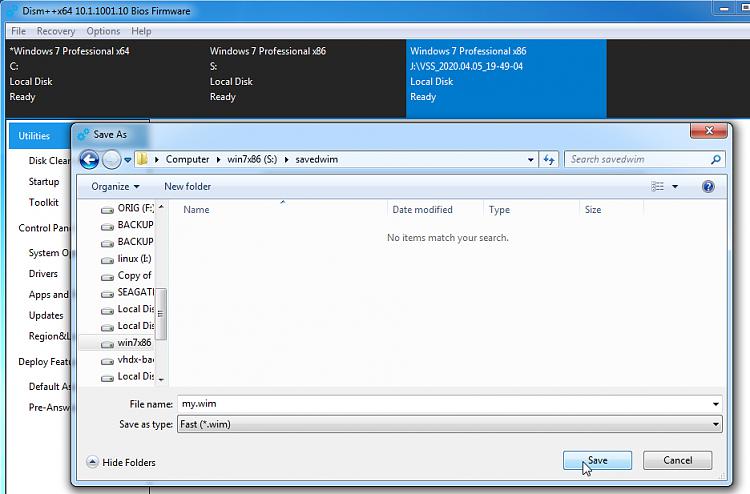Screen dimensions: 750x494
Task: Open the File name dropdown arrow
Action: tap(716, 404)
